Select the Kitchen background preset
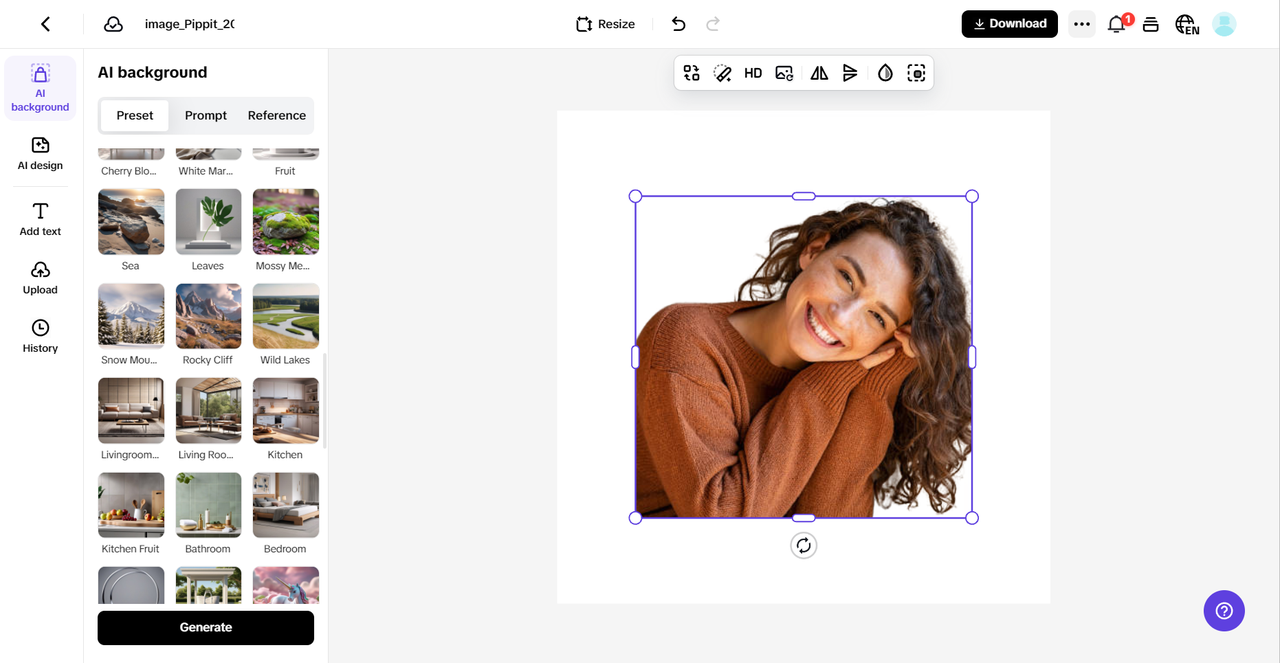The image size is (1280, 663). 286,410
